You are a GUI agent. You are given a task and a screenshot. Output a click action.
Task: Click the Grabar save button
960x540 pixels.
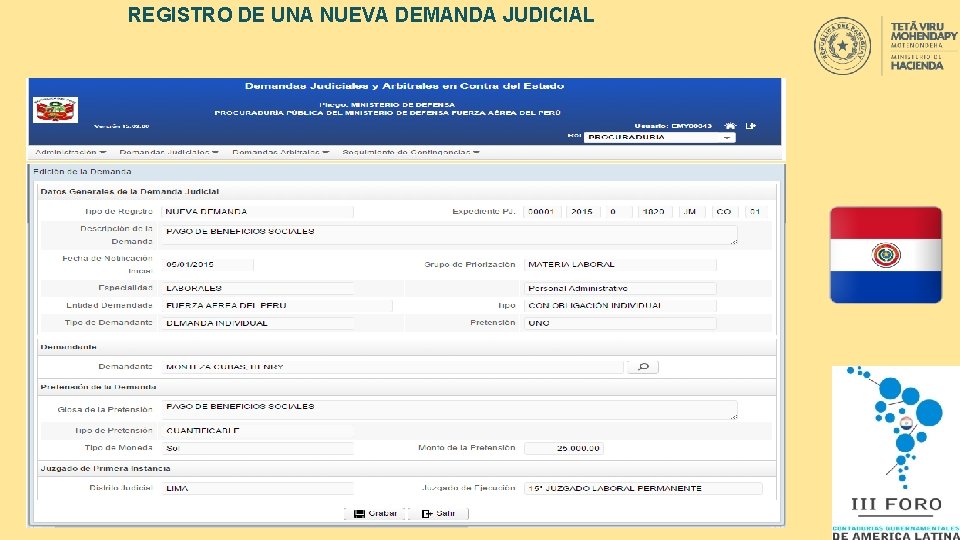pyautogui.click(x=375, y=513)
